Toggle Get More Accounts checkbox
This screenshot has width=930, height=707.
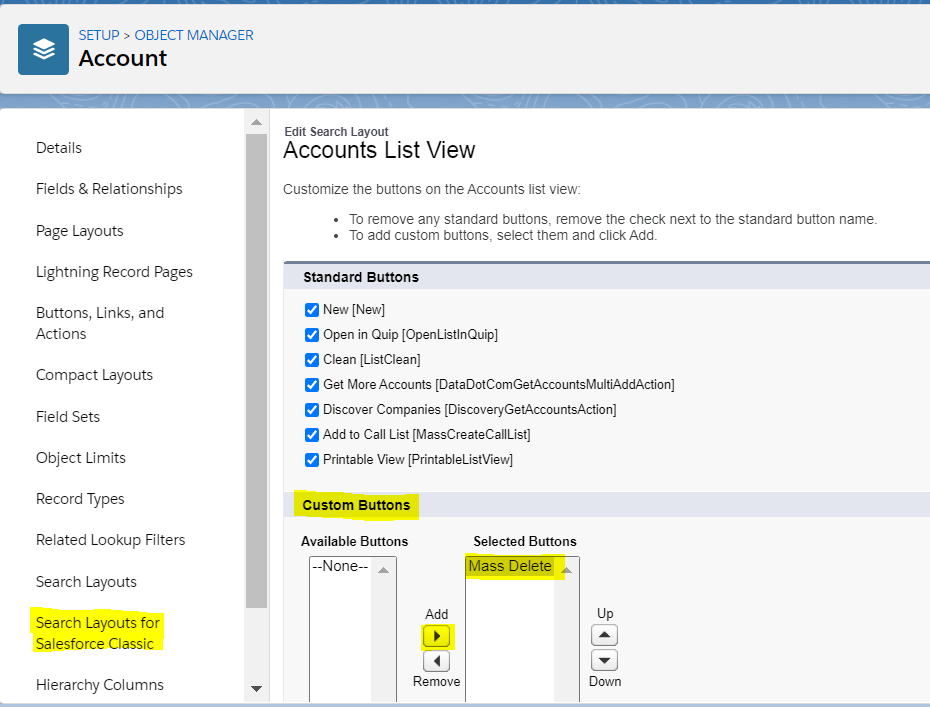(x=312, y=385)
